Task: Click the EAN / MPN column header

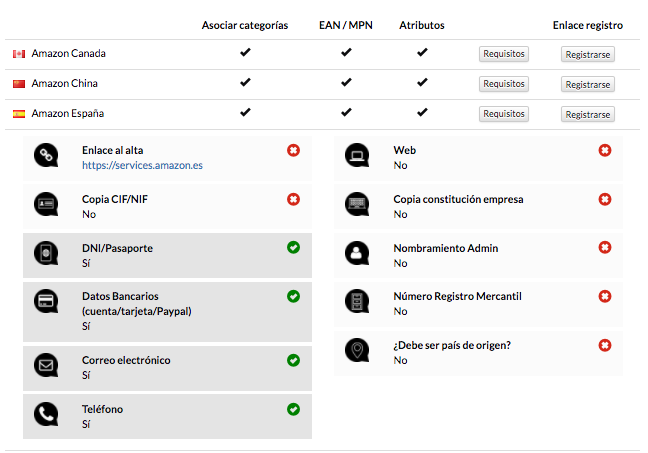Action: (x=345, y=25)
